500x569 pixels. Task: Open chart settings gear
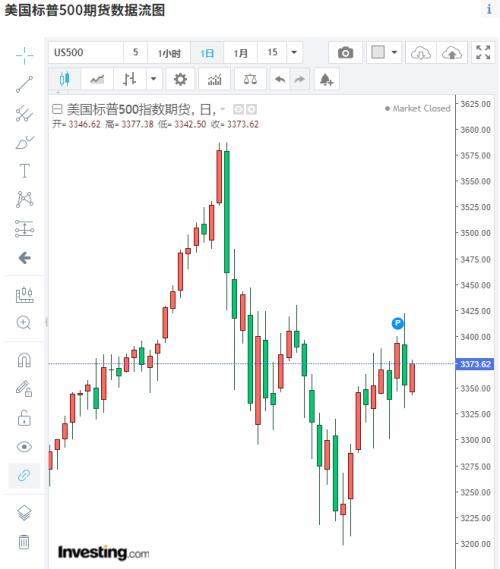(180, 79)
